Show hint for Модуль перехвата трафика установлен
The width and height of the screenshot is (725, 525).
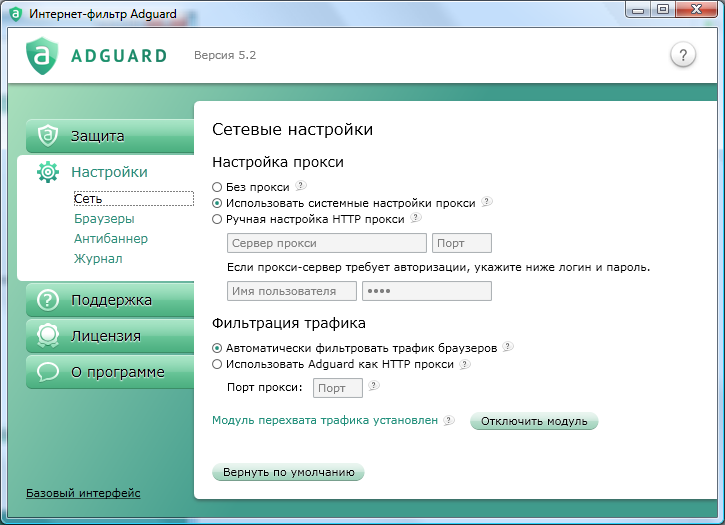pos(449,420)
